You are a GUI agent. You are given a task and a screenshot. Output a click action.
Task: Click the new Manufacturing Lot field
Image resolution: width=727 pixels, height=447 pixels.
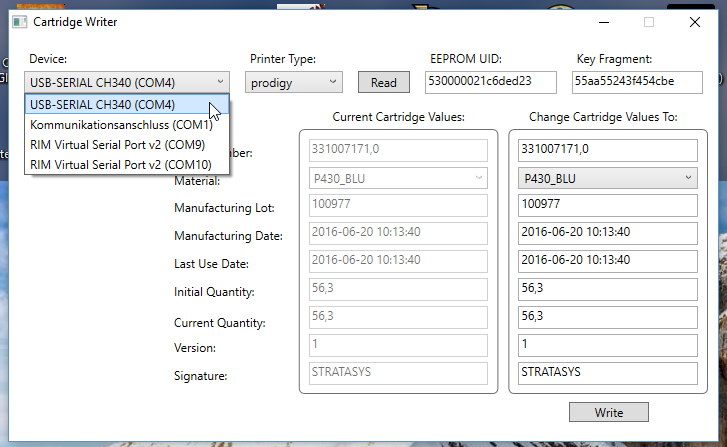(607, 205)
